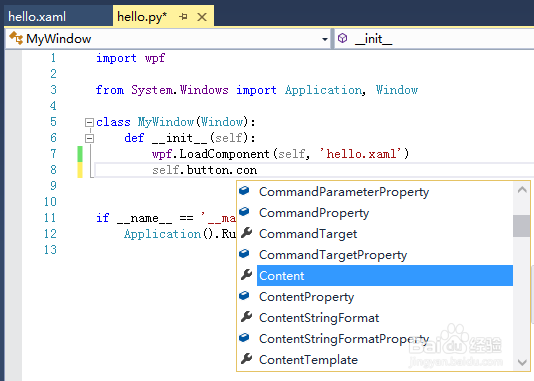Place cursor after self.button.con on line 8
This screenshot has height=381, width=534.
[x=258, y=170]
